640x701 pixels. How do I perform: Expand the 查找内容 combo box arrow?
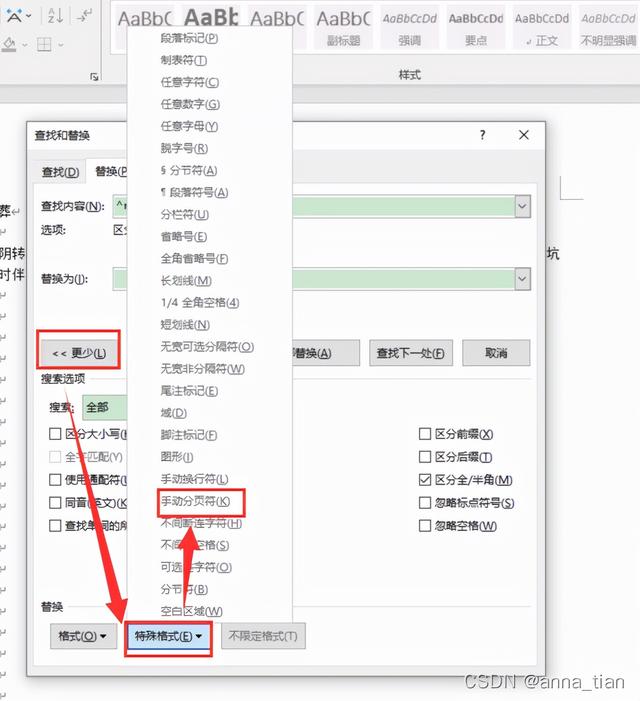522,207
